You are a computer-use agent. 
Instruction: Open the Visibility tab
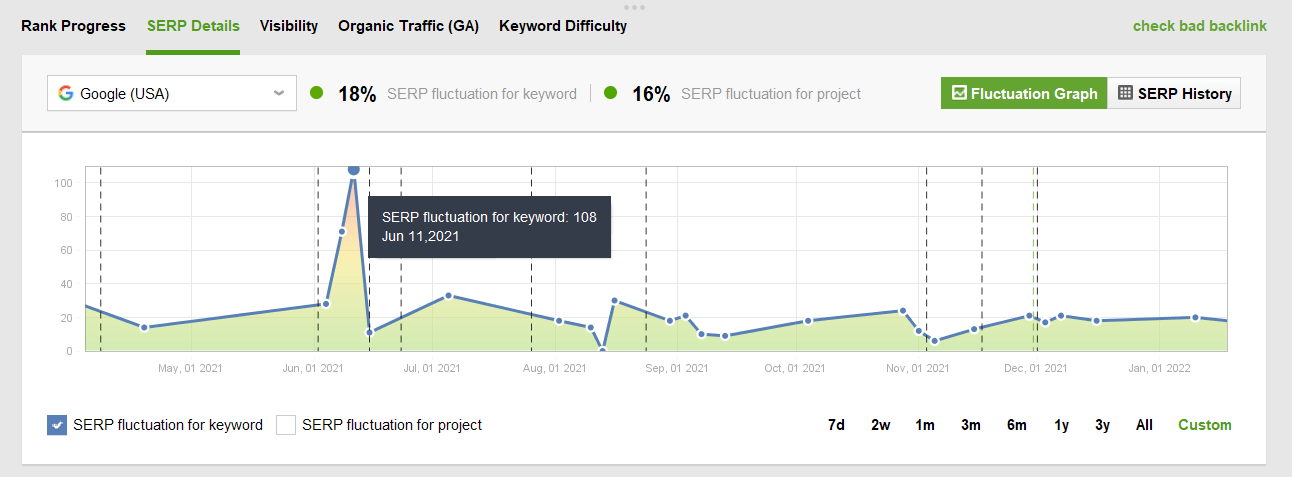click(x=289, y=26)
